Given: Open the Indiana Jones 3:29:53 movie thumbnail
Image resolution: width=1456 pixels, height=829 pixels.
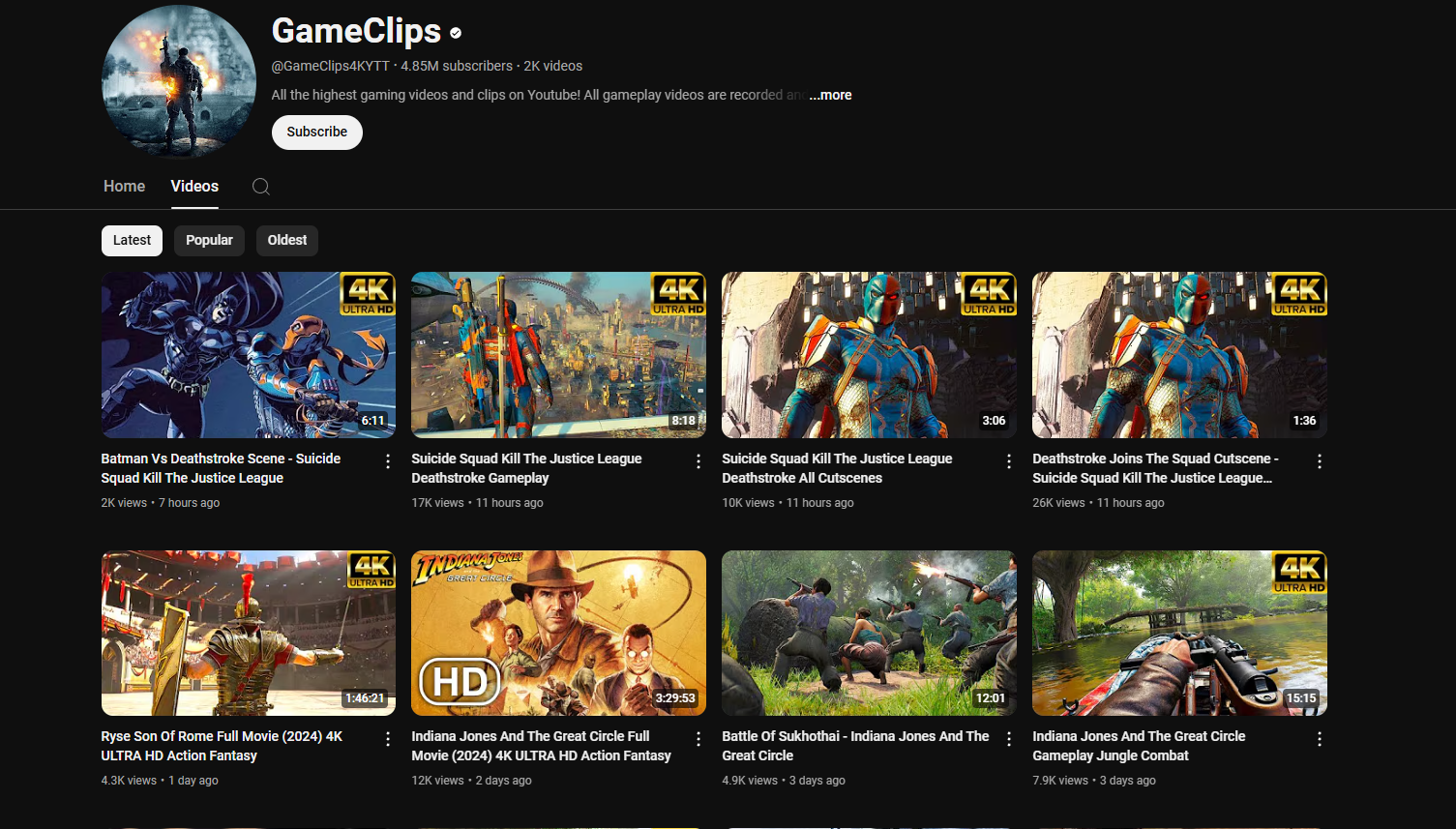Looking at the screenshot, I should click(558, 634).
